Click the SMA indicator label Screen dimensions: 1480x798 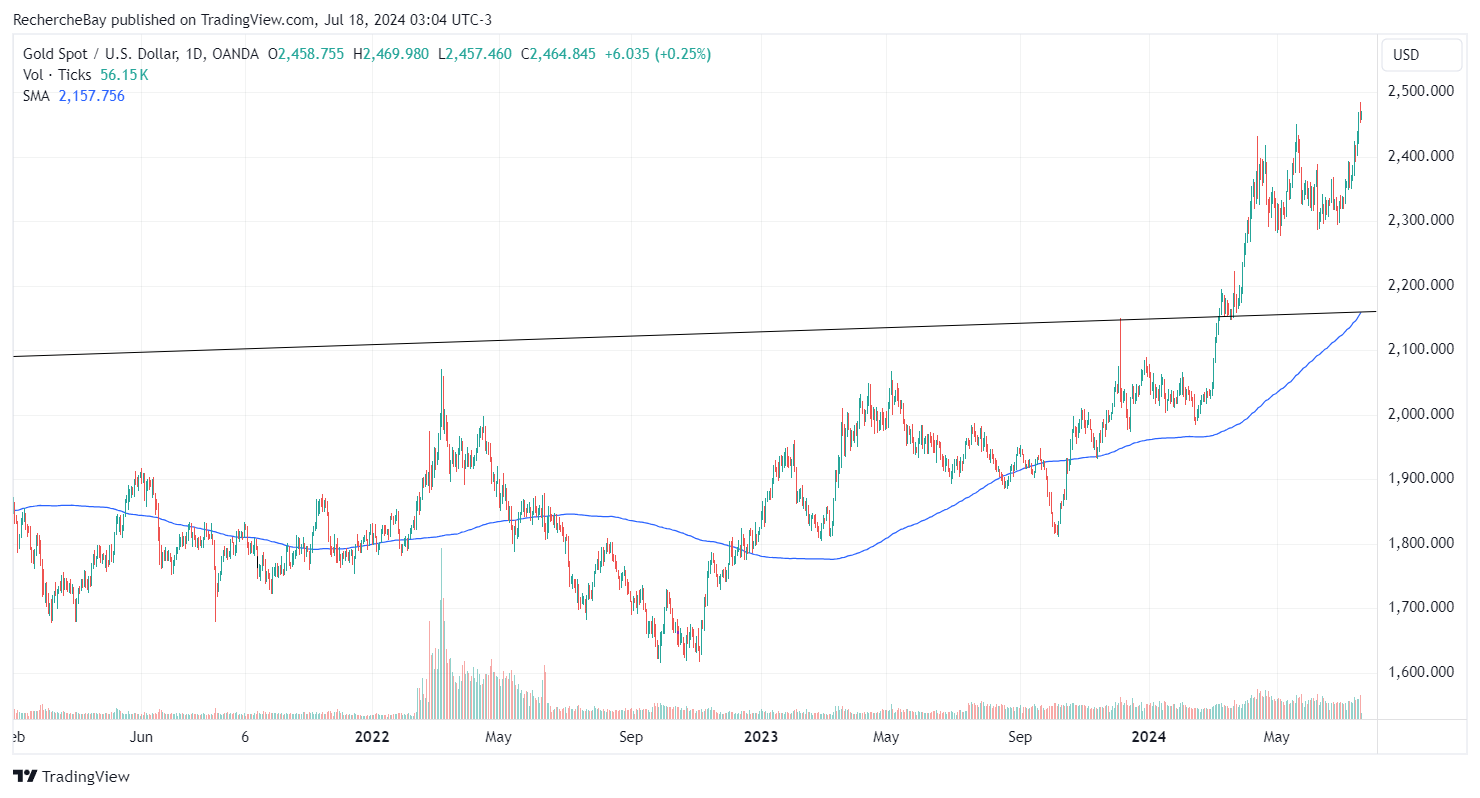pos(37,96)
